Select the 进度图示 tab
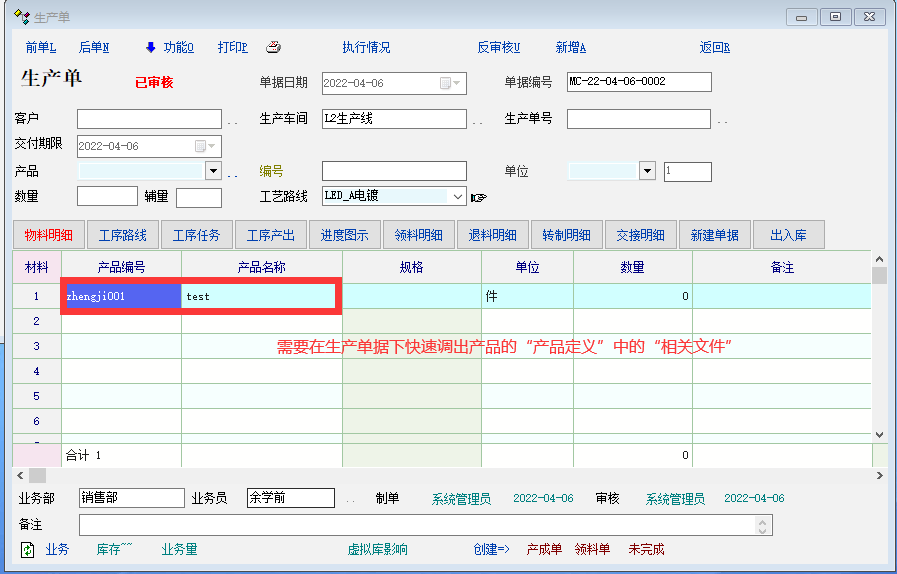This screenshot has height=574, width=897. click(345, 235)
